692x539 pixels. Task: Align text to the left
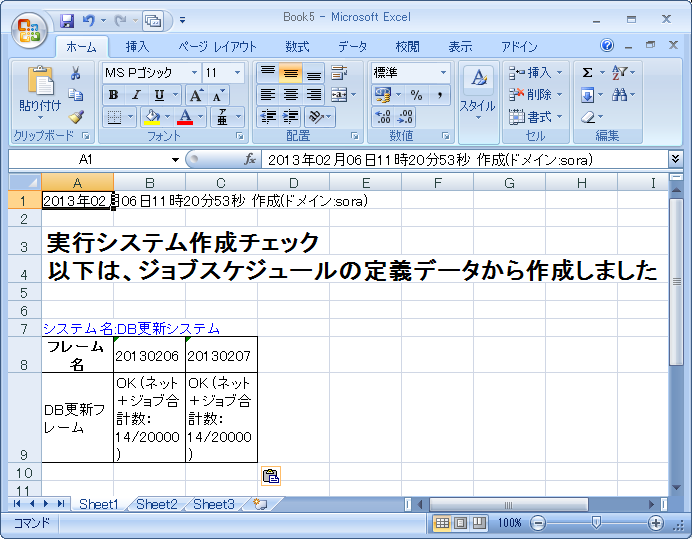coord(267,94)
